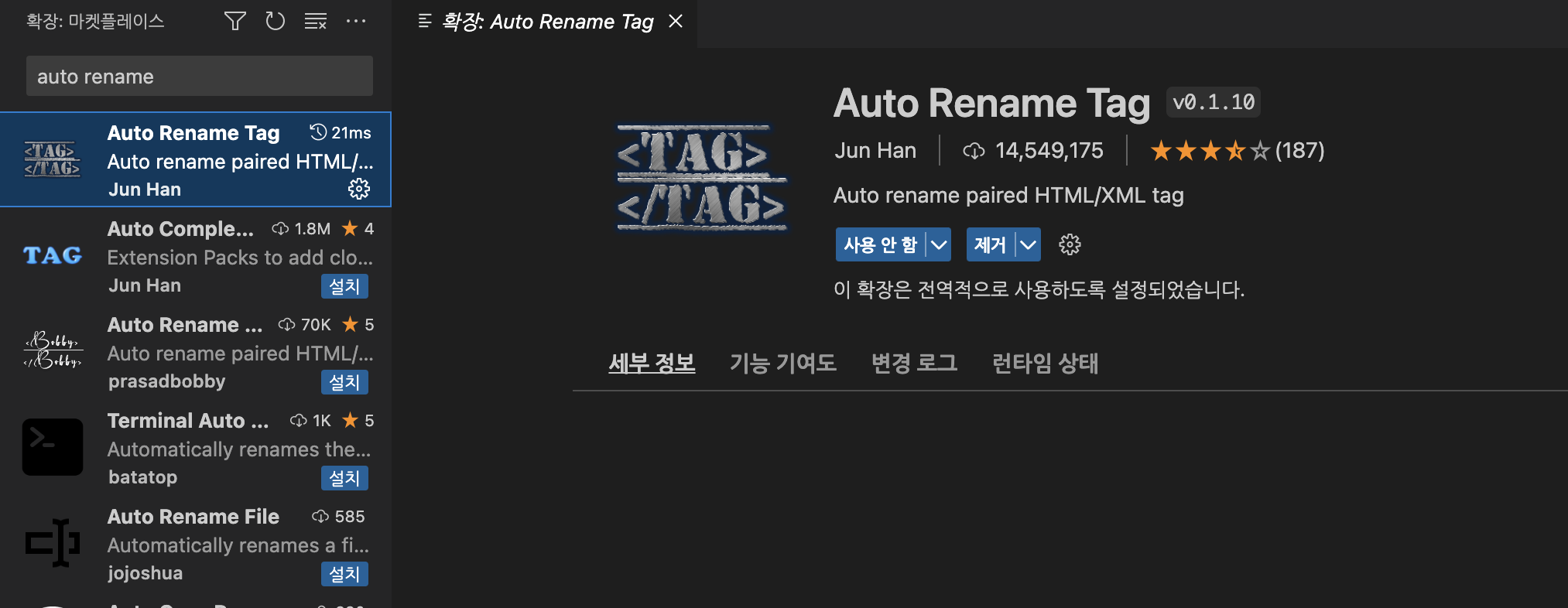Click the 70K download count
The image size is (1568, 608).
[304, 325]
